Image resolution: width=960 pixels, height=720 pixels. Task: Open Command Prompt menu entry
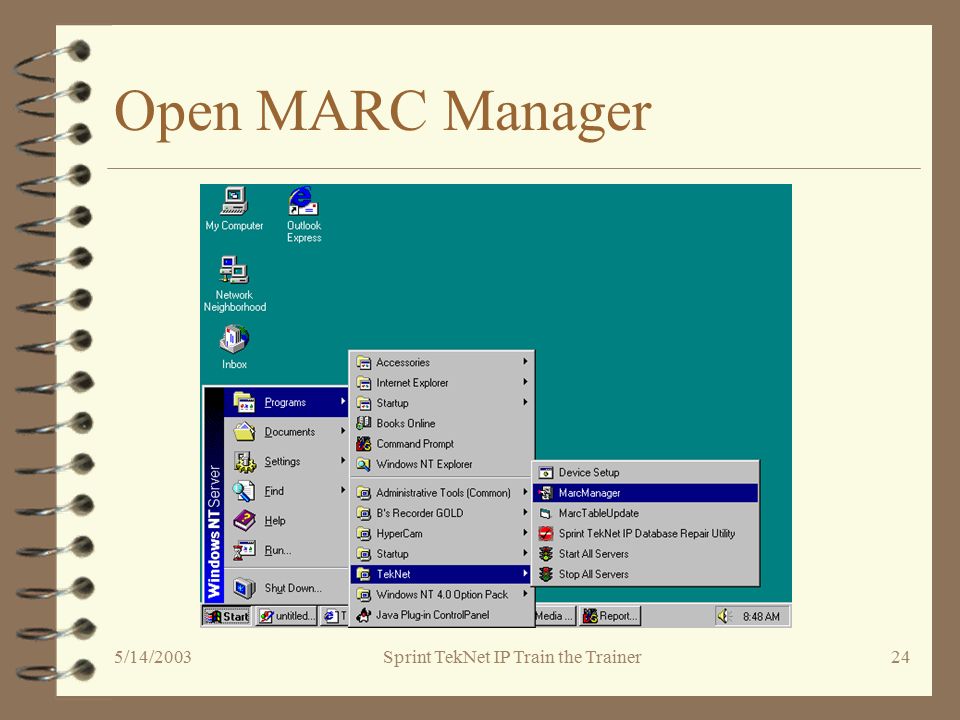[x=442, y=443]
